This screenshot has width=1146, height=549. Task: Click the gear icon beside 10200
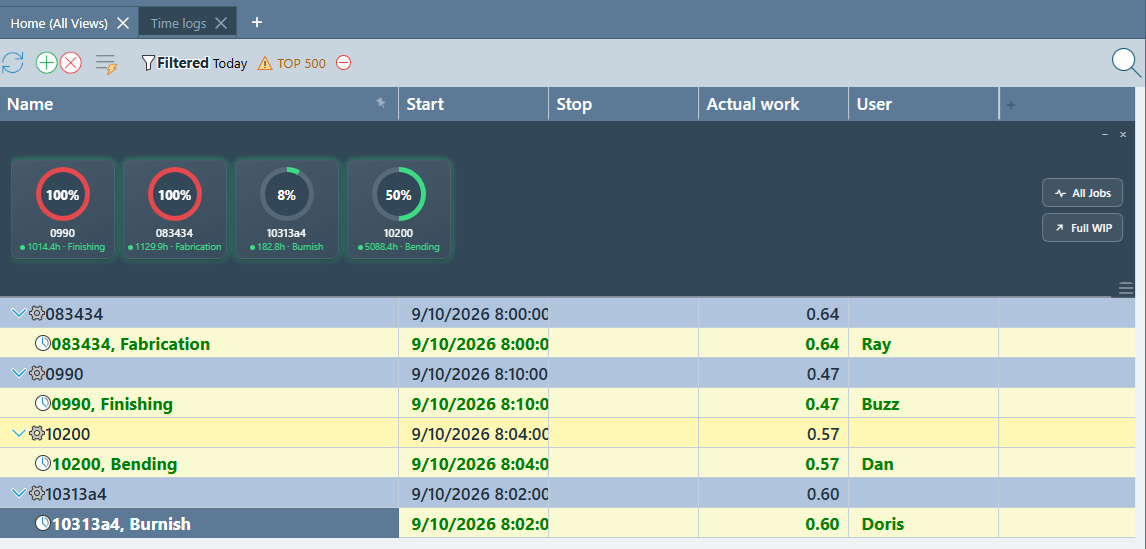37,433
